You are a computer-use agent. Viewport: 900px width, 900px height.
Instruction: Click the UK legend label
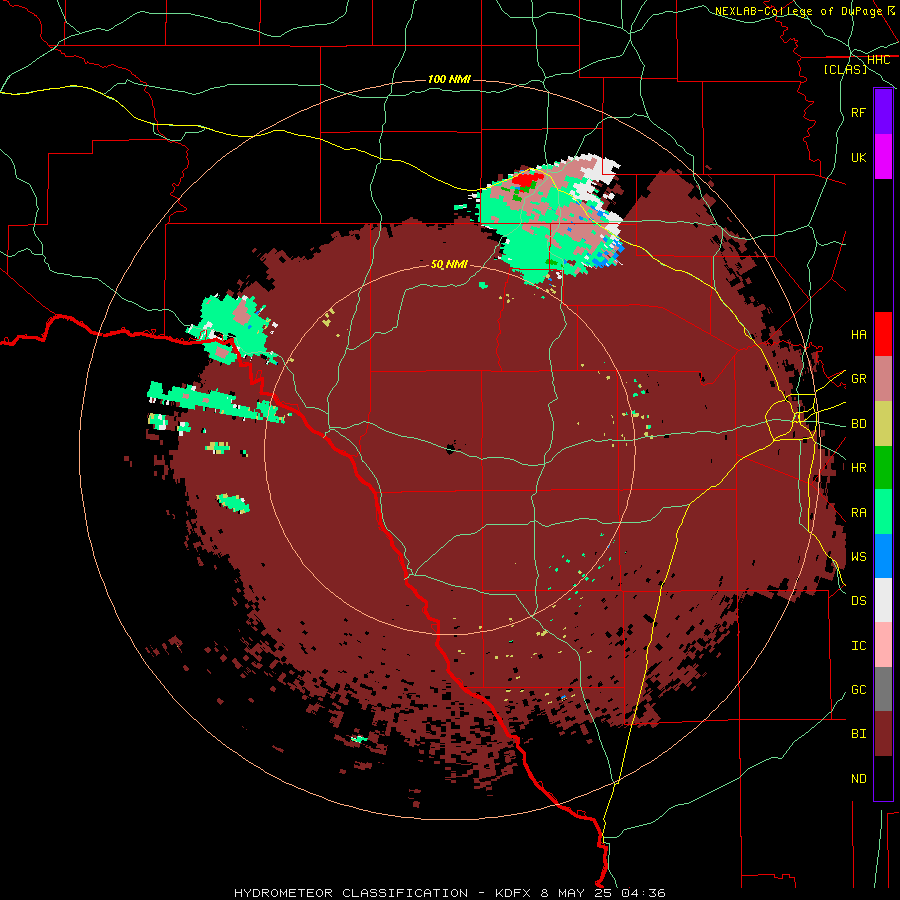tap(859, 157)
